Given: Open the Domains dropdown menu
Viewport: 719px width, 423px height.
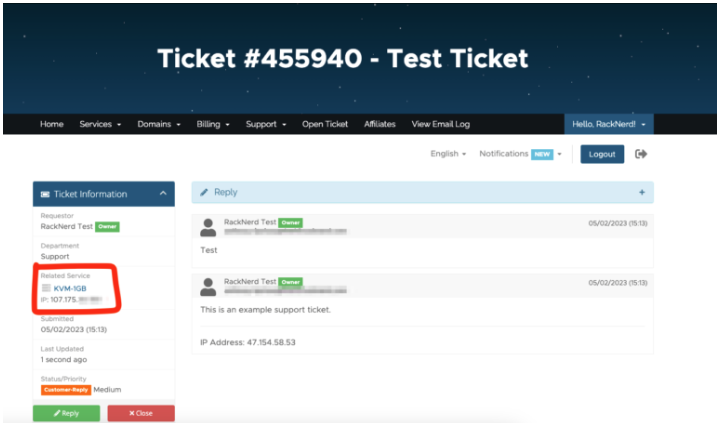Looking at the screenshot, I should pos(159,124).
